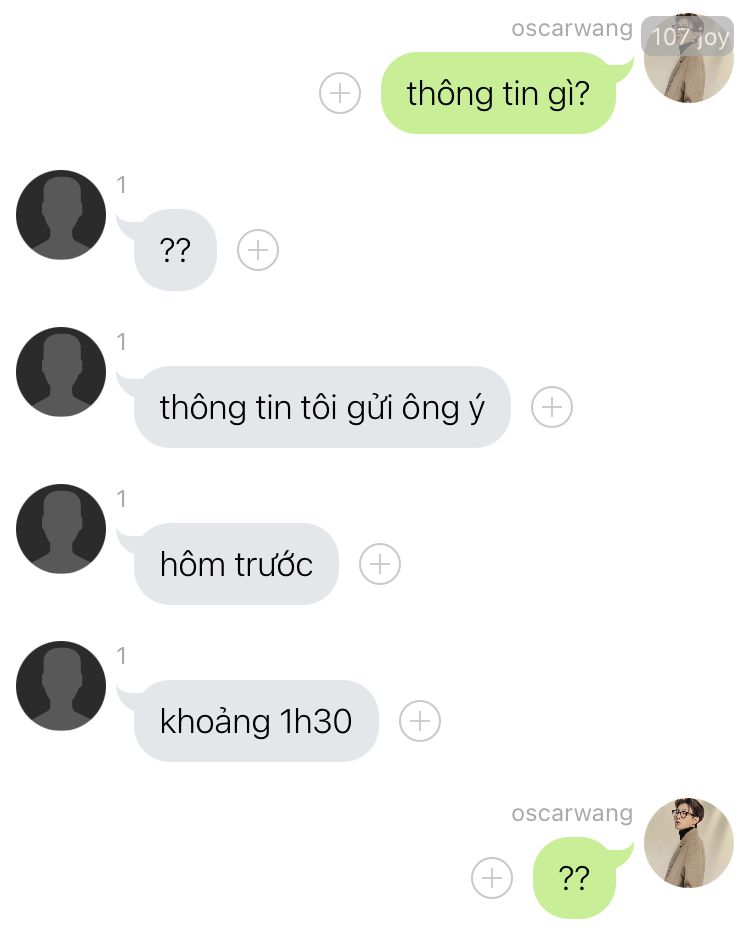Tap the plus icon beside "thông tin tôi gửi ông ý"
The height and width of the screenshot is (942, 750).
552,407
